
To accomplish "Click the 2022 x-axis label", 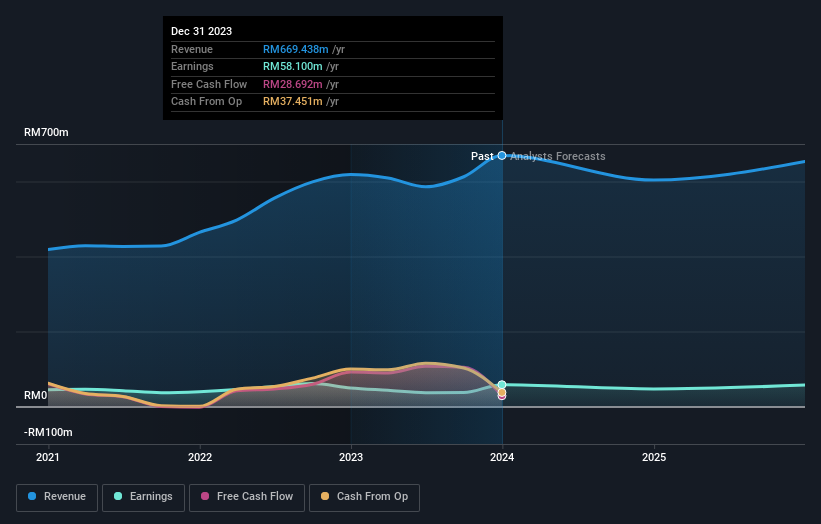I will point(200,458).
